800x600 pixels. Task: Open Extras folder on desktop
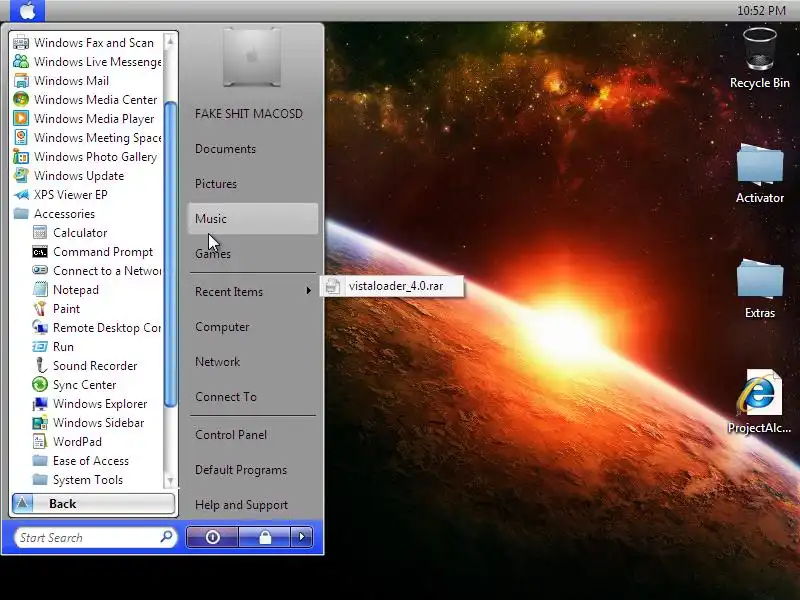tap(760, 288)
